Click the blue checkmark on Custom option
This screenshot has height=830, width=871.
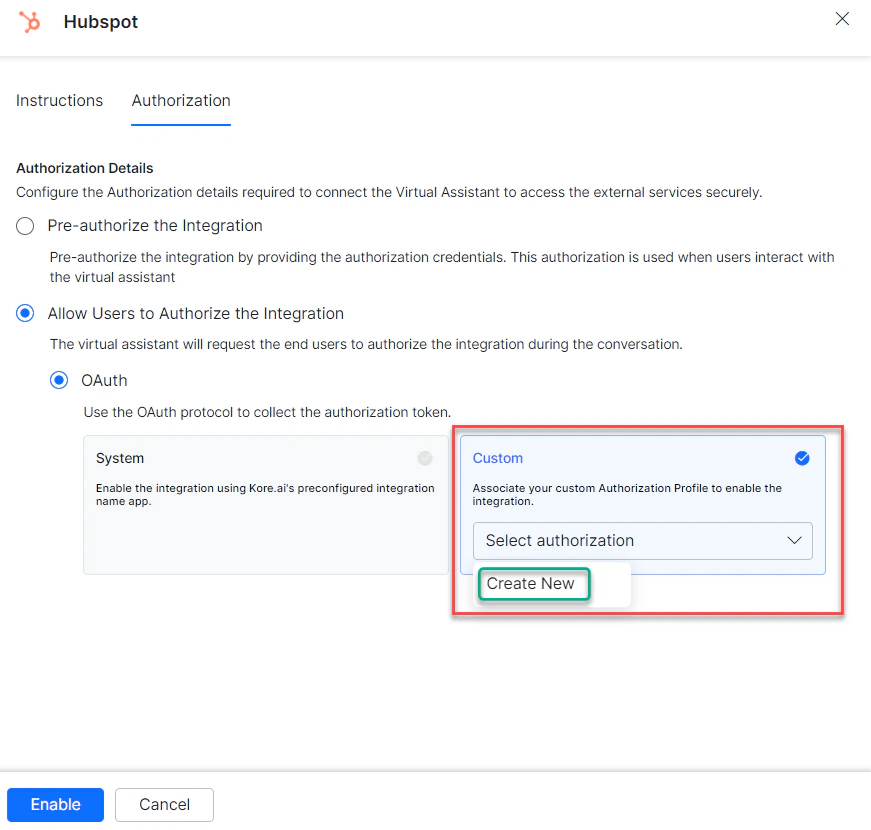click(x=802, y=458)
